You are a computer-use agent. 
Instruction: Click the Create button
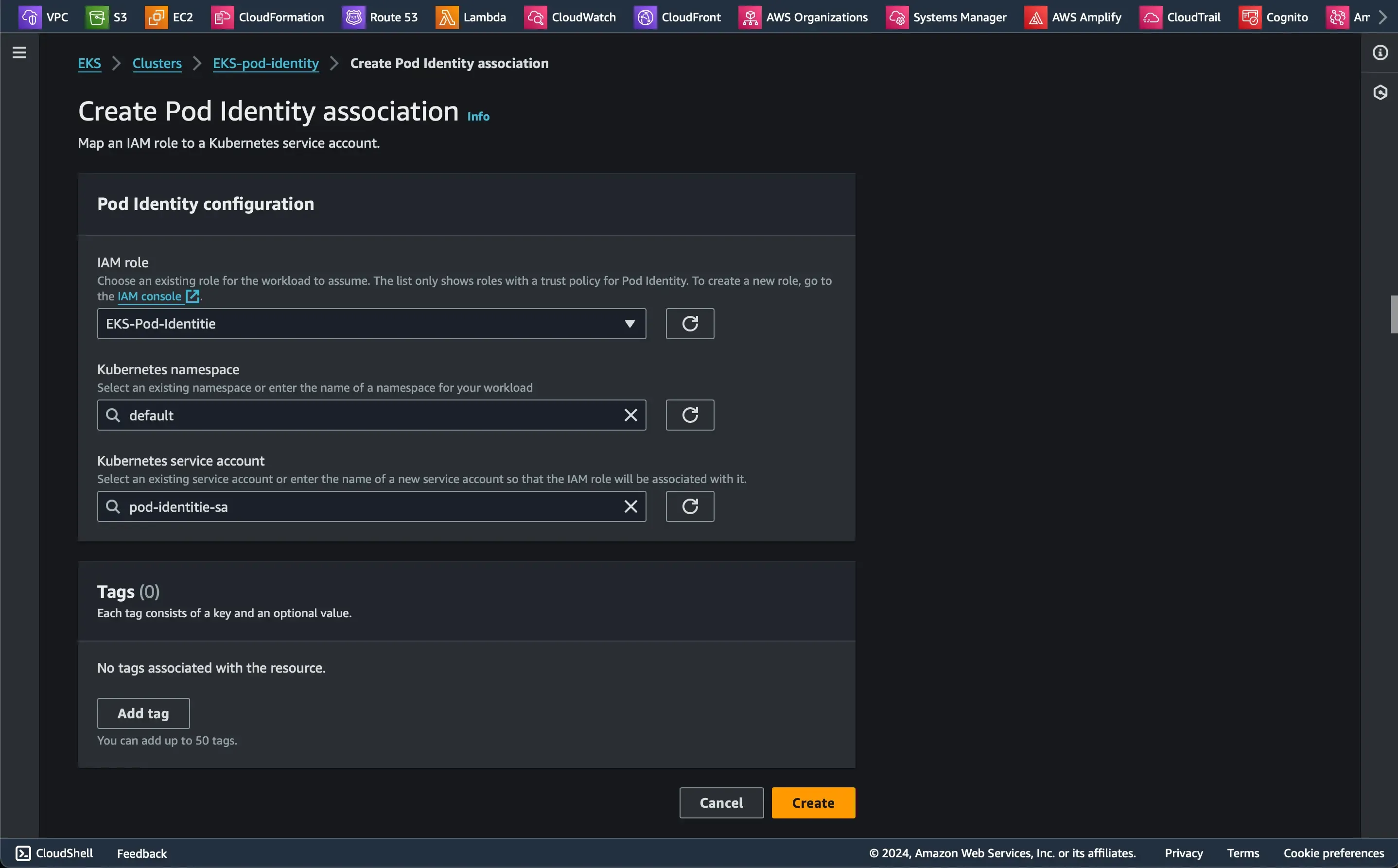tap(813, 802)
